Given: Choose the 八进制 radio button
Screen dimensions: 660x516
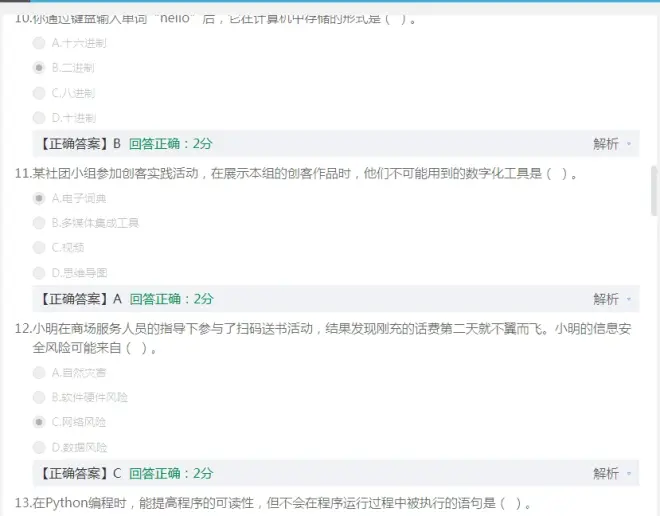Looking at the screenshot, I should pos(39,93).
